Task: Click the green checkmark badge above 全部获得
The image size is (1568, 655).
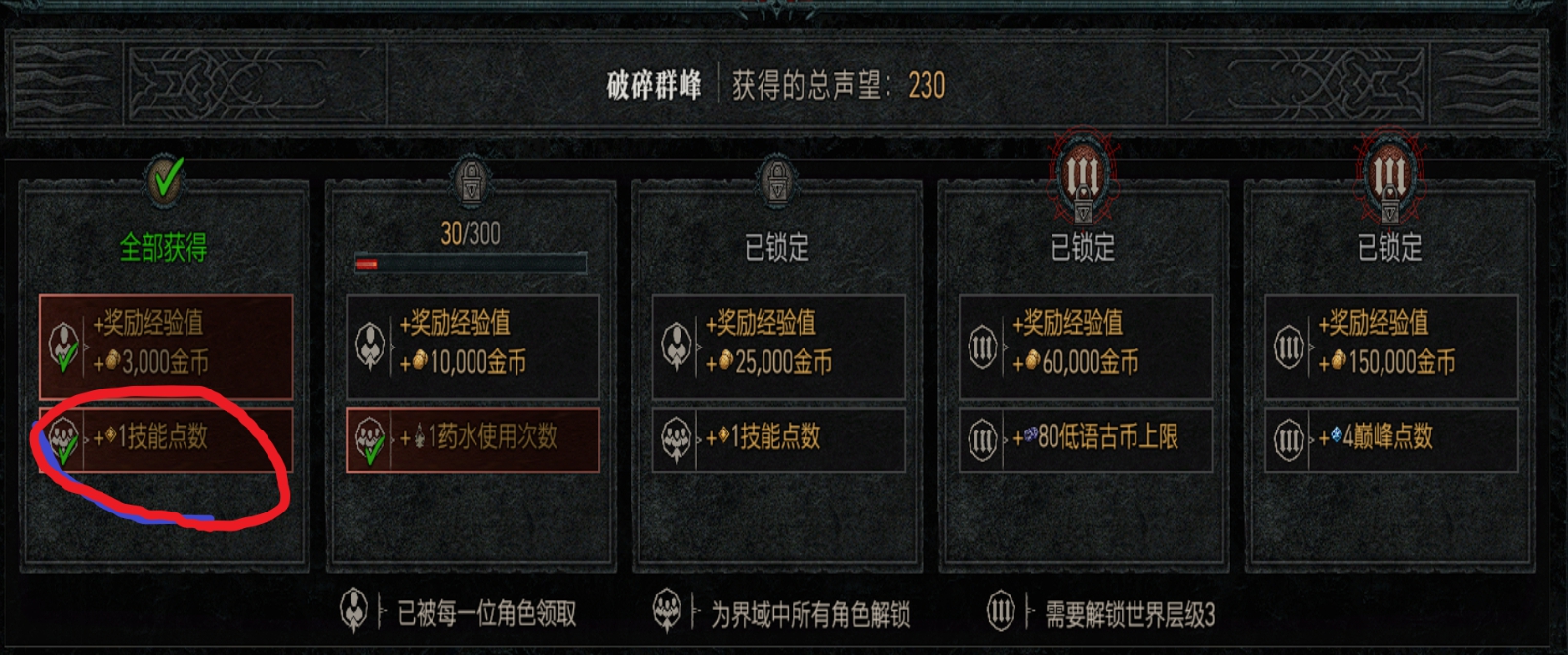Action: point(165,180)
